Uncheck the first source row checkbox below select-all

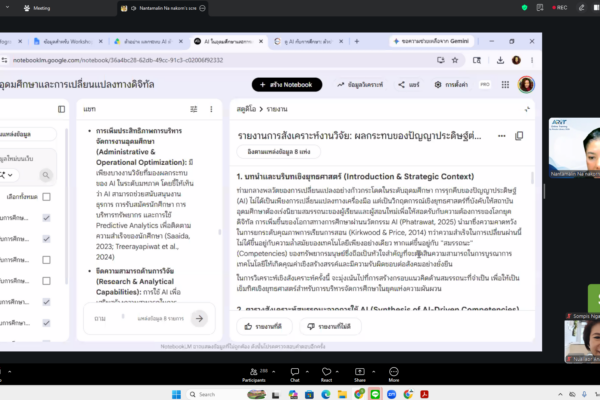(46, 218)
